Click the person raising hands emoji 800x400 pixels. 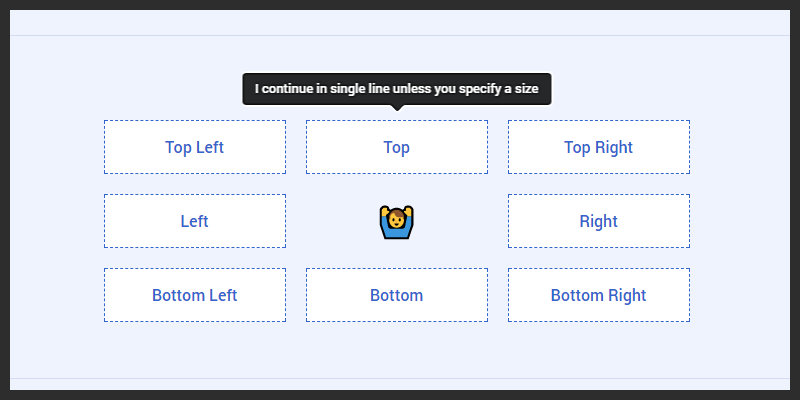397,222
